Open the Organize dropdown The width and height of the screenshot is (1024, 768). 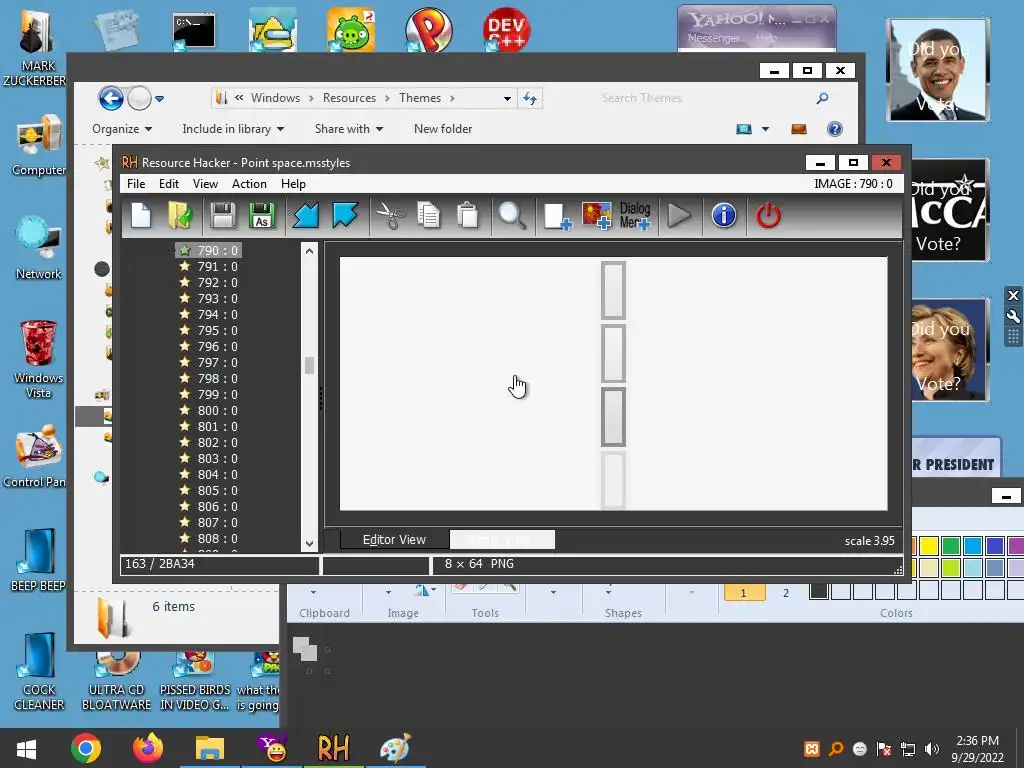(121, 129)
